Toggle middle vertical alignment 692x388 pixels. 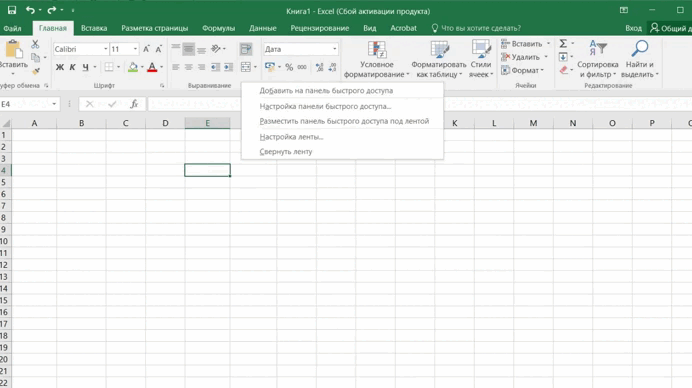point(188,49)
